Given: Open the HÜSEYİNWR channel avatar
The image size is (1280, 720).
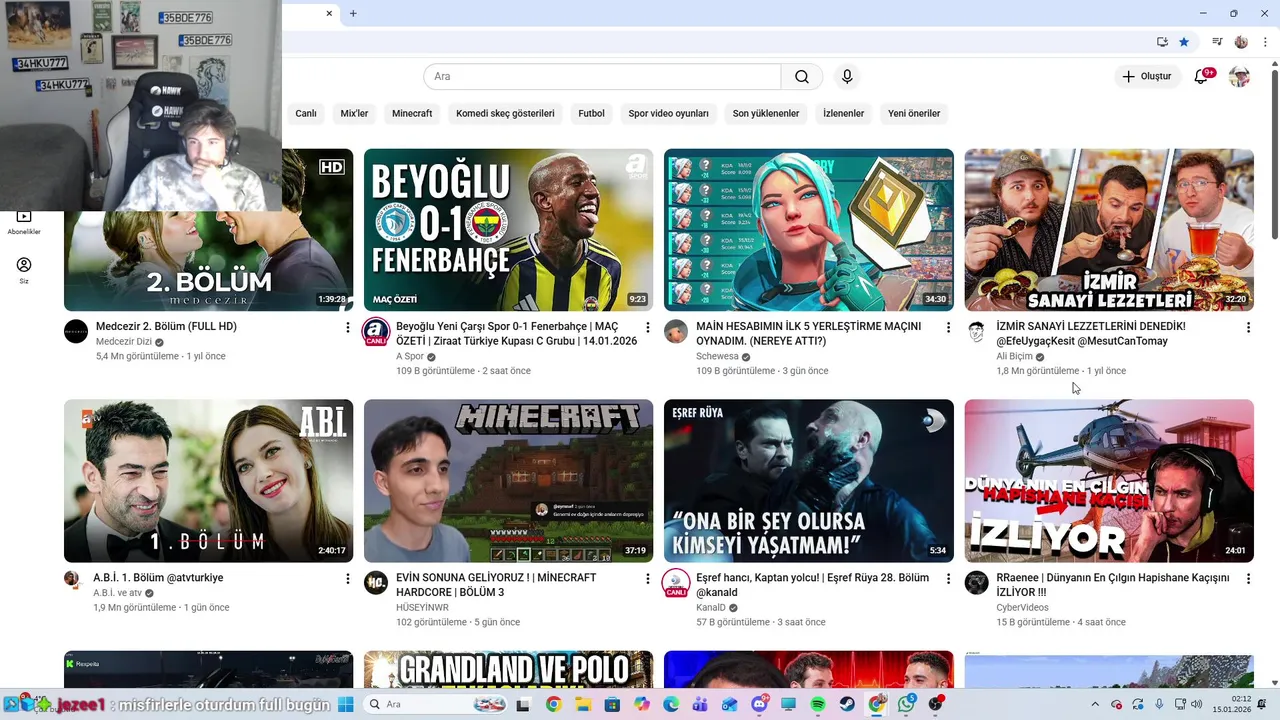Looking at the screenshot, I should pyautogui.click(x=376, y=583).
